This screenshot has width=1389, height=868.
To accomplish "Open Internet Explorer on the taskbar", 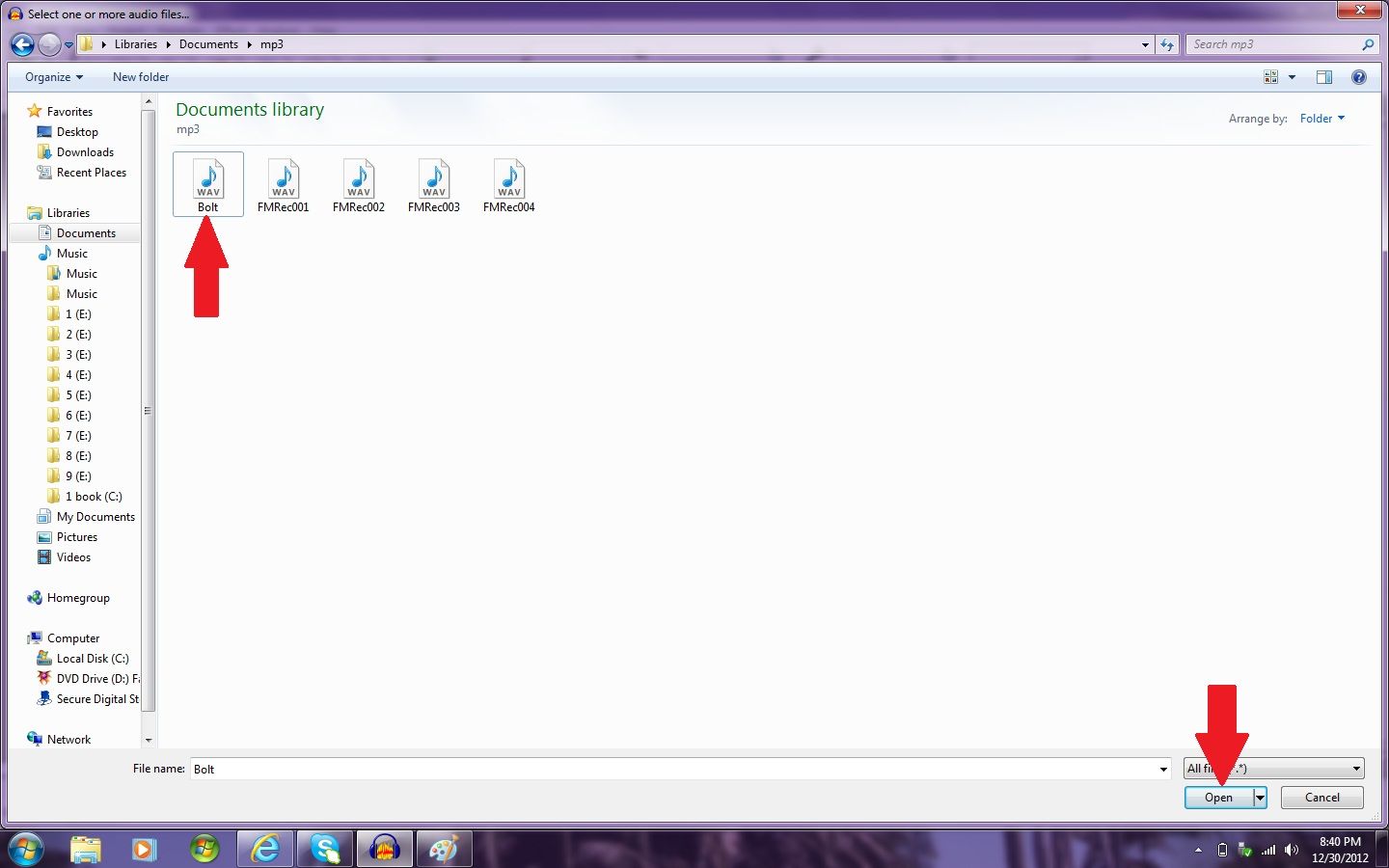I will pos(264,849).
